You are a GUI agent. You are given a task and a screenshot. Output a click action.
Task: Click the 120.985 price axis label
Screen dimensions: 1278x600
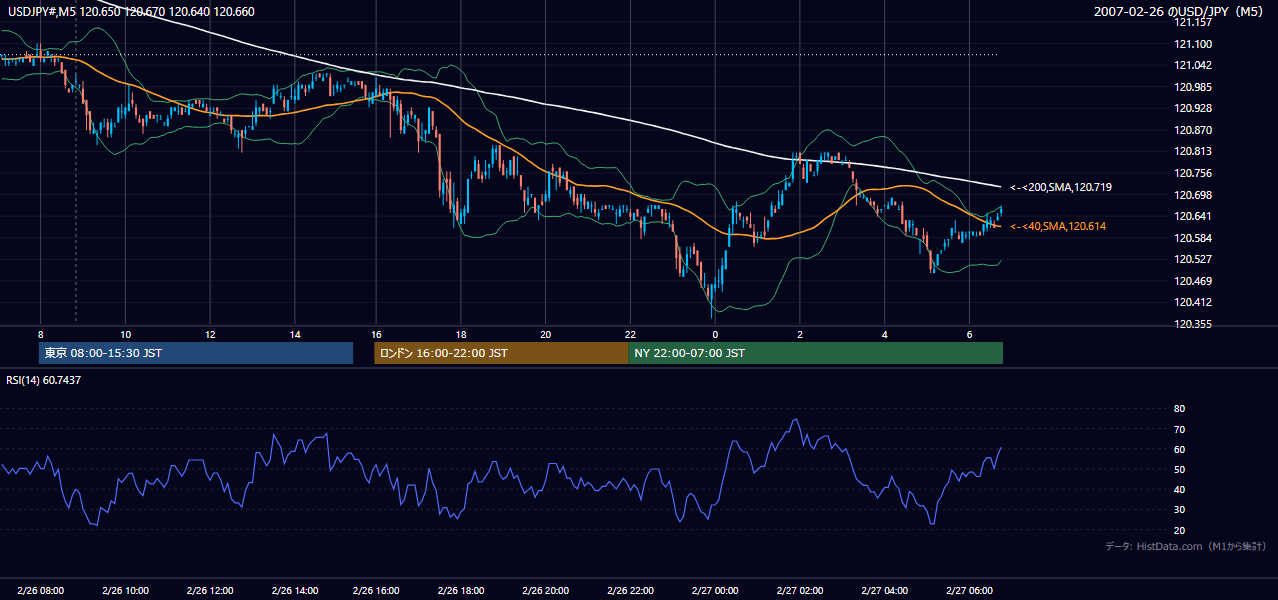tap(1193, 87)
